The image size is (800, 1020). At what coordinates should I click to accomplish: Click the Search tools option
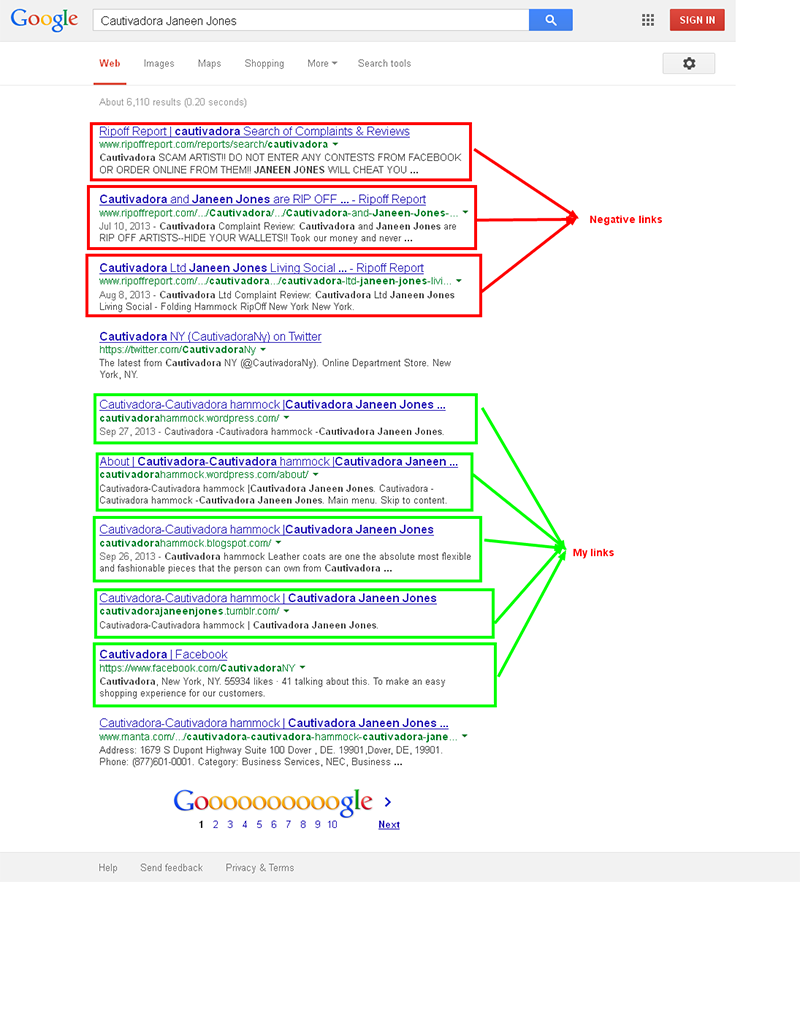coord(384,63)
